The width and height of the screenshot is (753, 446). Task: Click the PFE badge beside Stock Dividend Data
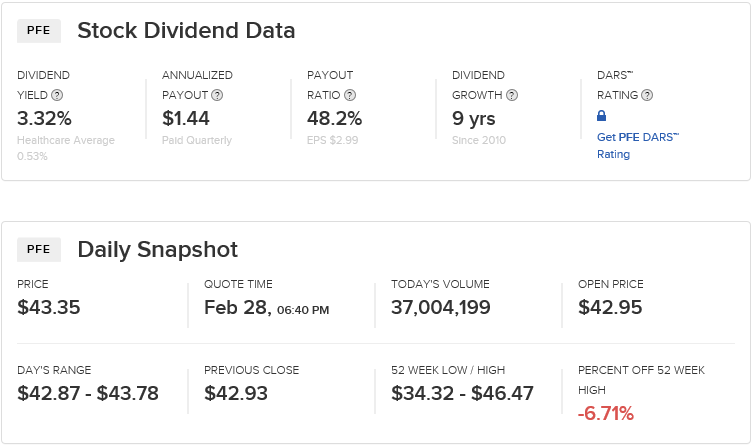tap(39, 31)
